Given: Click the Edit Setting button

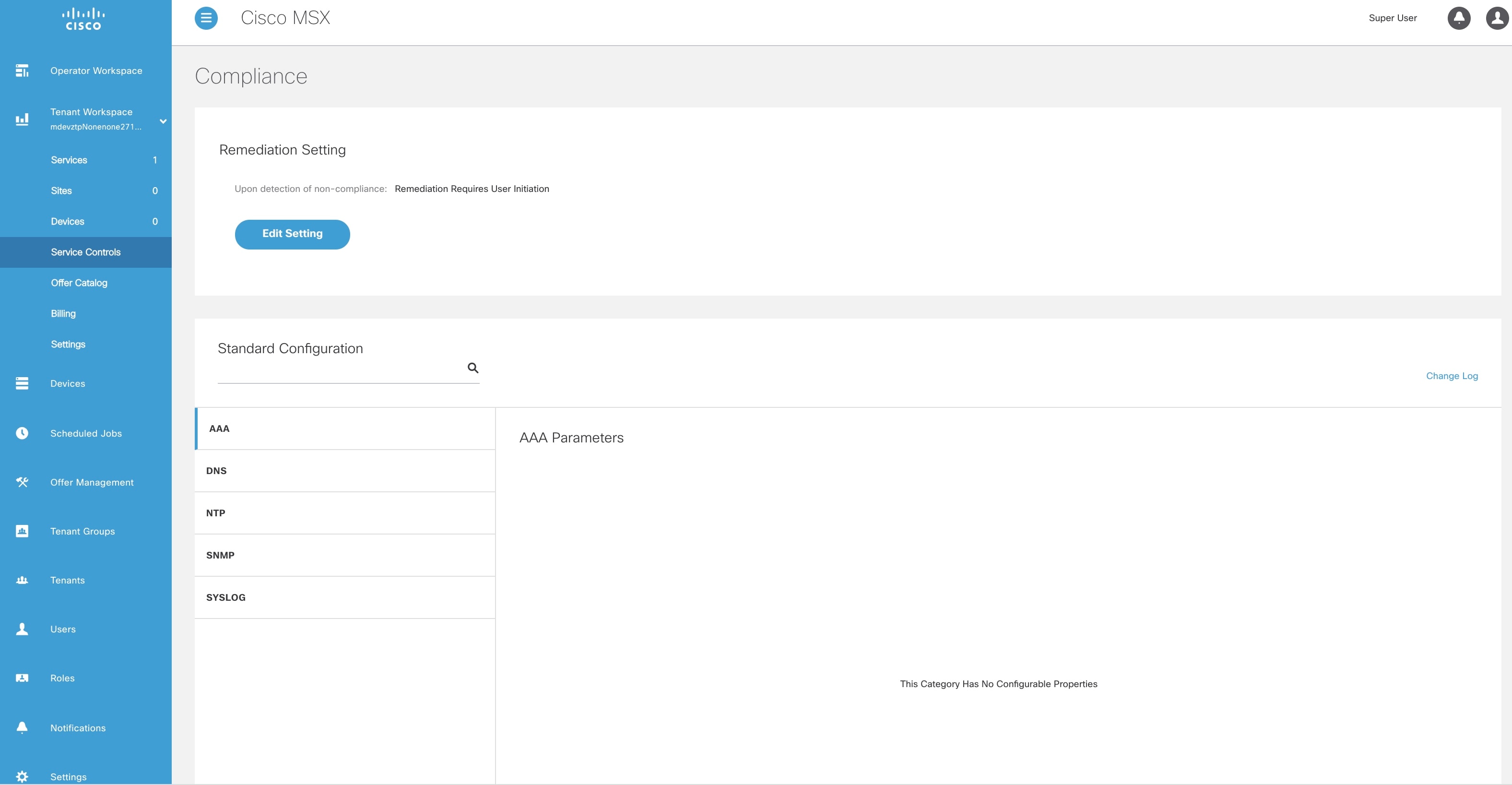Looking at the screenshot, I should pyautogui.click(x=292, y=234).
